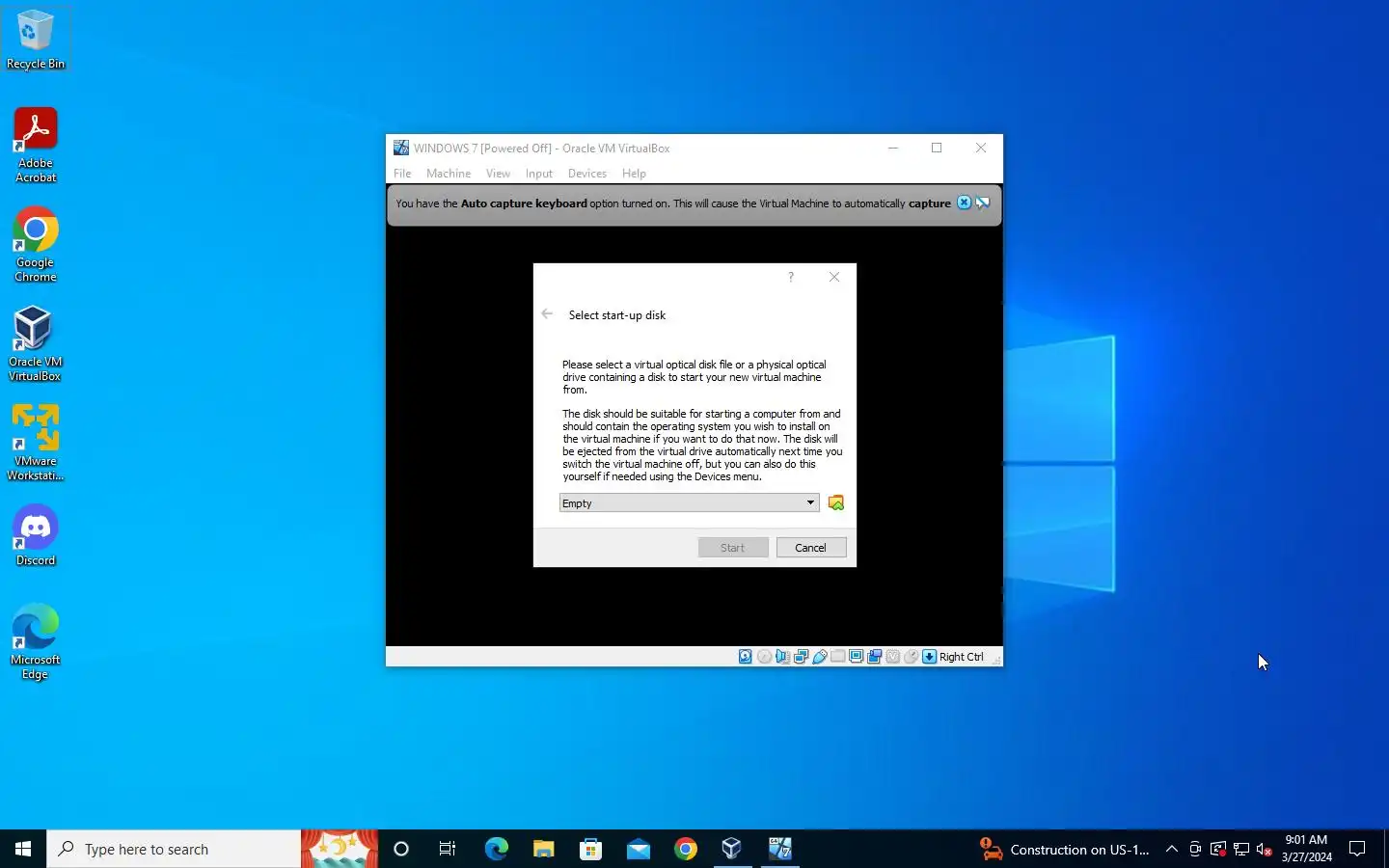
Task: Click the taskbar search box
Action: pos(174,849)
